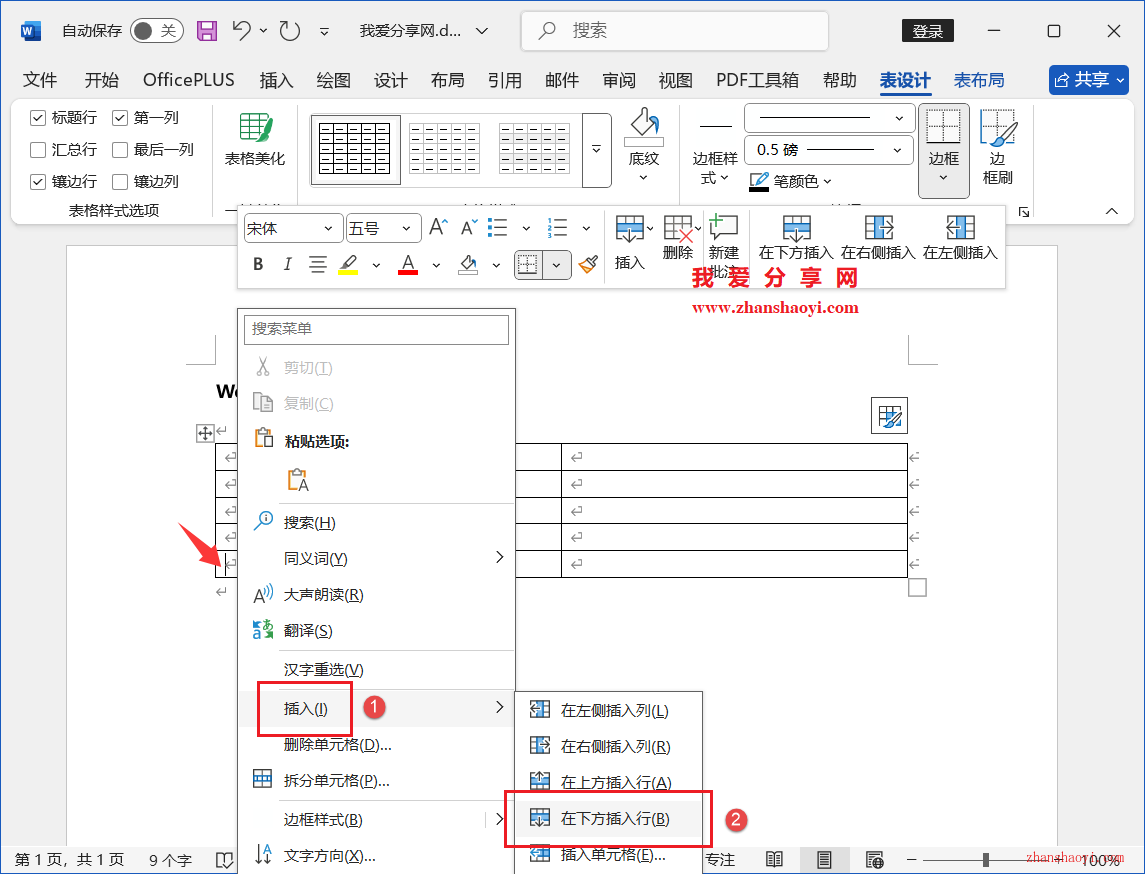Expand the table styles gallery

point(597,150)
